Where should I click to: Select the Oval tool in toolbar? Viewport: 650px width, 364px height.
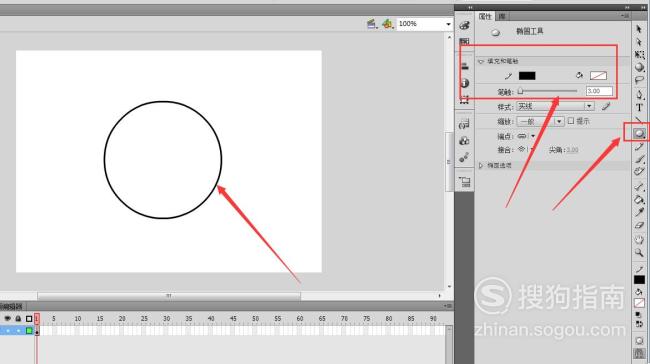pos(639,133)
